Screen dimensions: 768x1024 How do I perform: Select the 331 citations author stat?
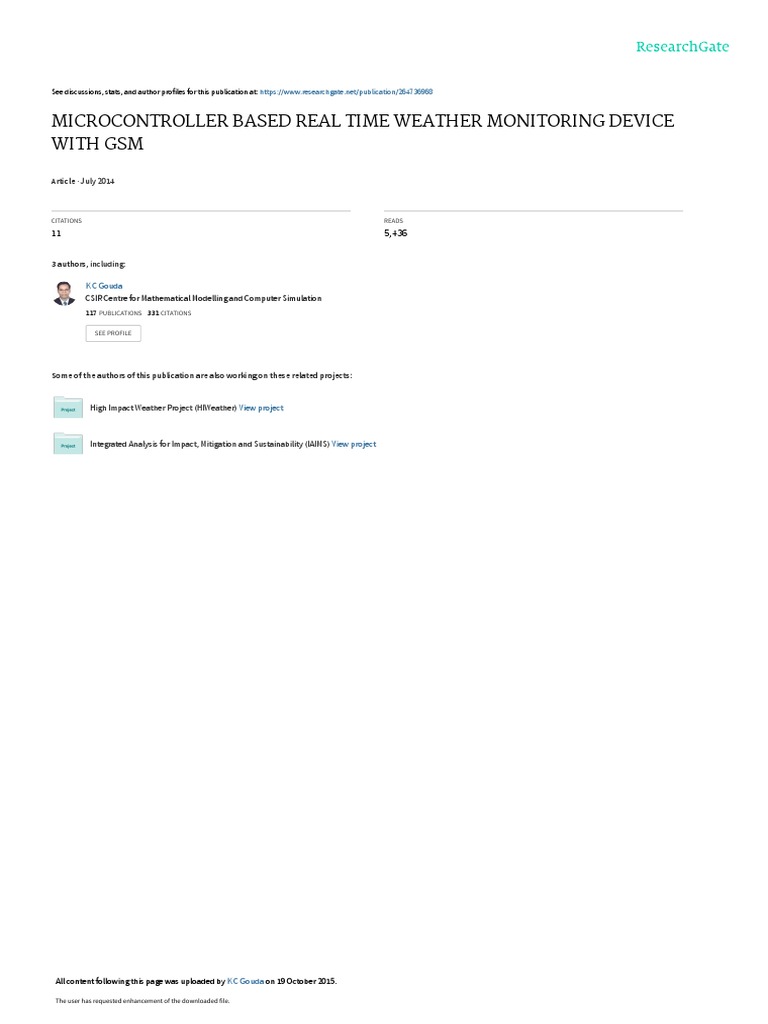169,313
